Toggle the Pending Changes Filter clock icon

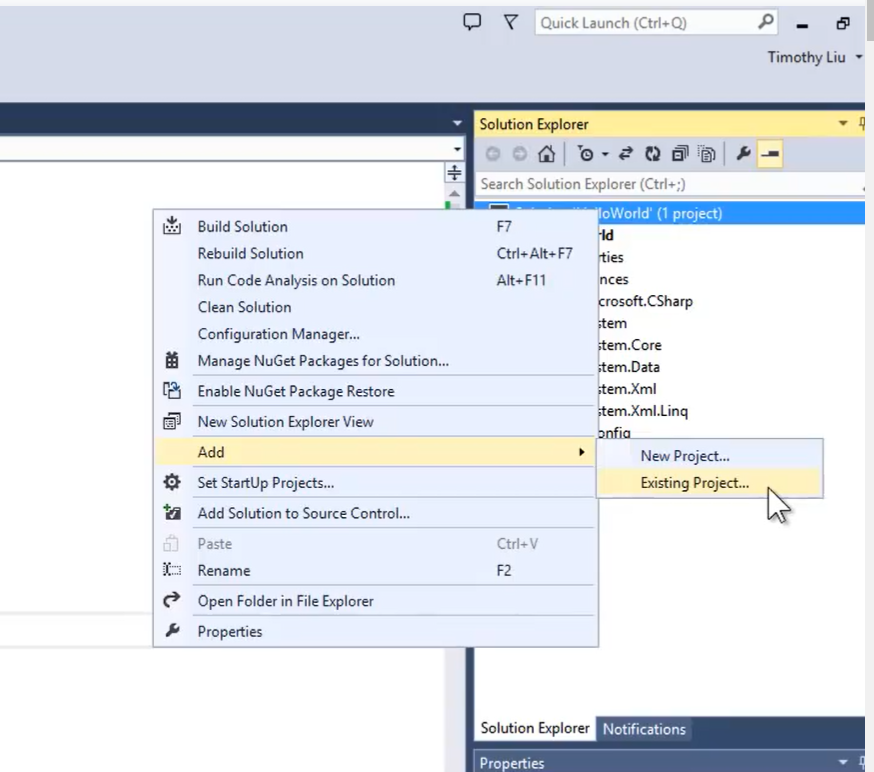coord(586,154)
